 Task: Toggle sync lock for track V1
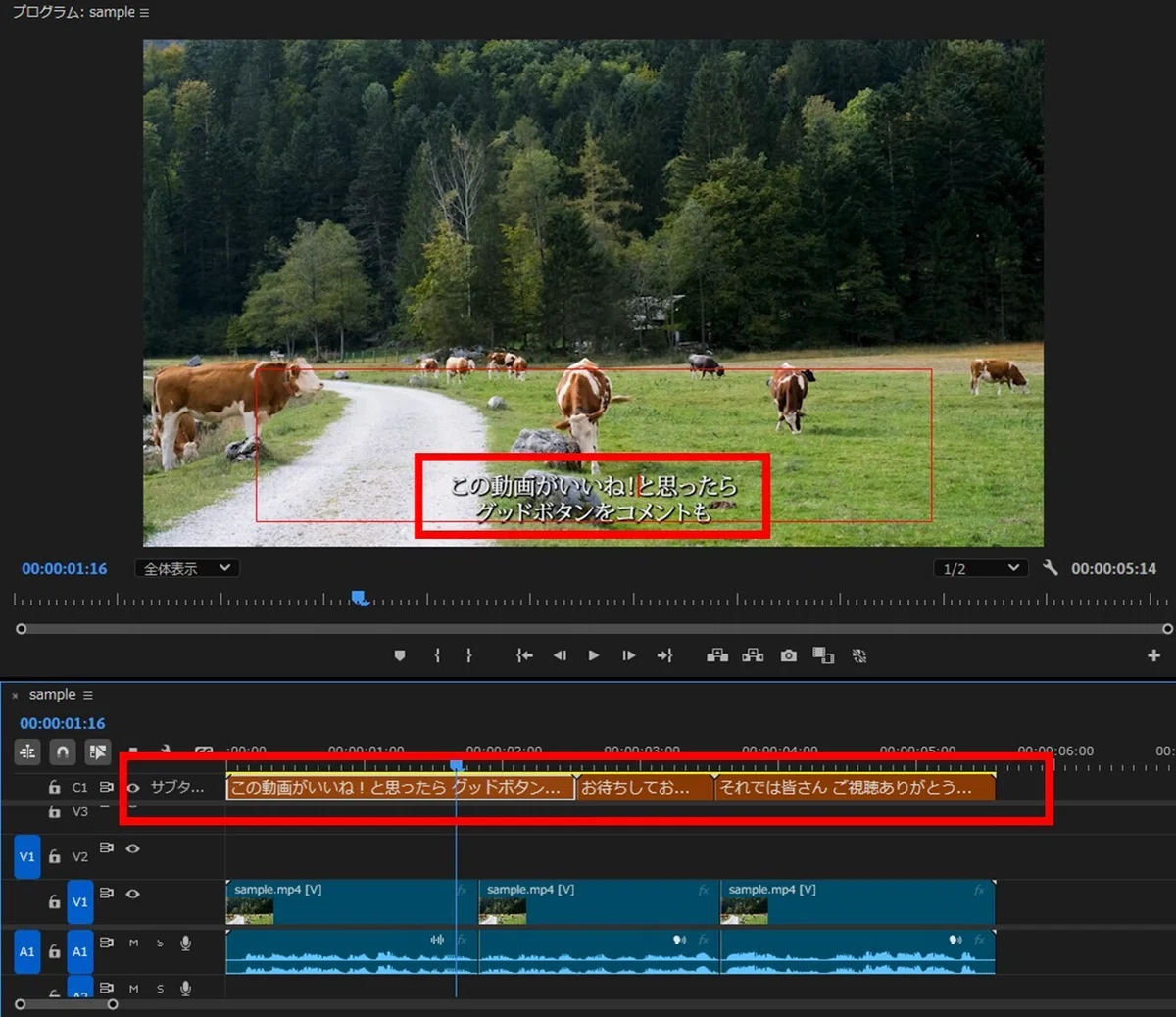tap(107, 894)
